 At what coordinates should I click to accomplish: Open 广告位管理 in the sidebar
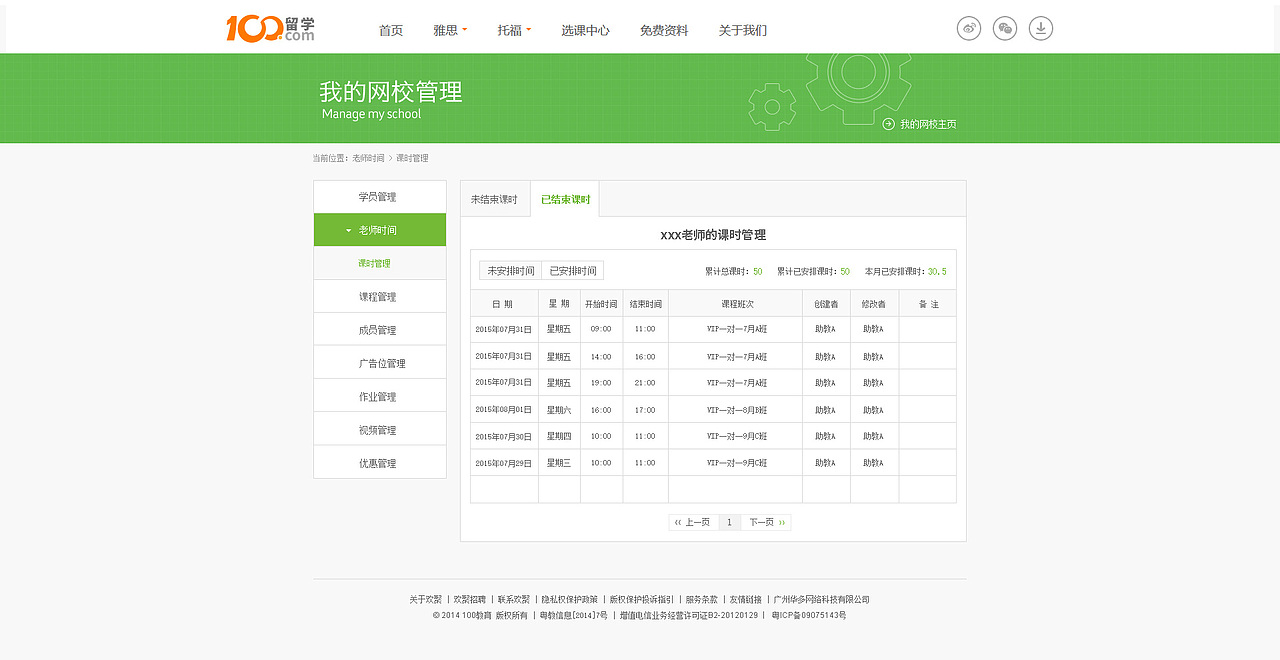point(380,363)
